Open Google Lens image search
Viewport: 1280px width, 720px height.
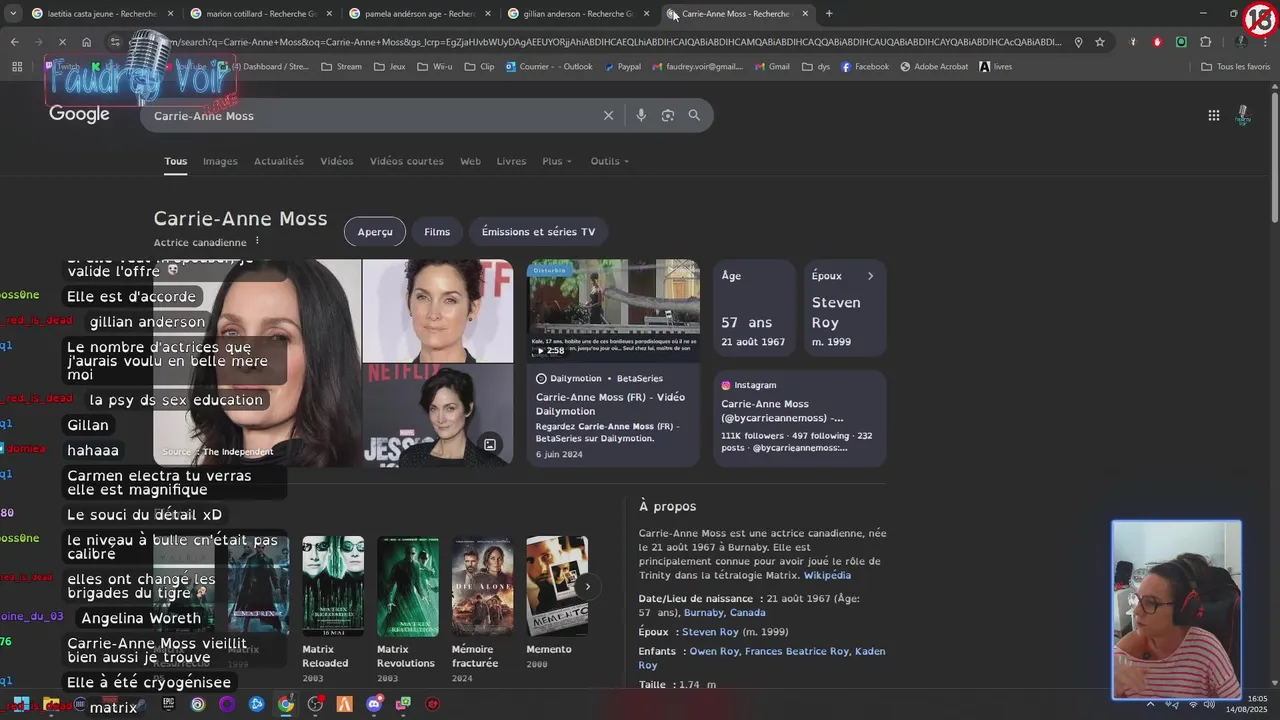[x=668, y=115]
